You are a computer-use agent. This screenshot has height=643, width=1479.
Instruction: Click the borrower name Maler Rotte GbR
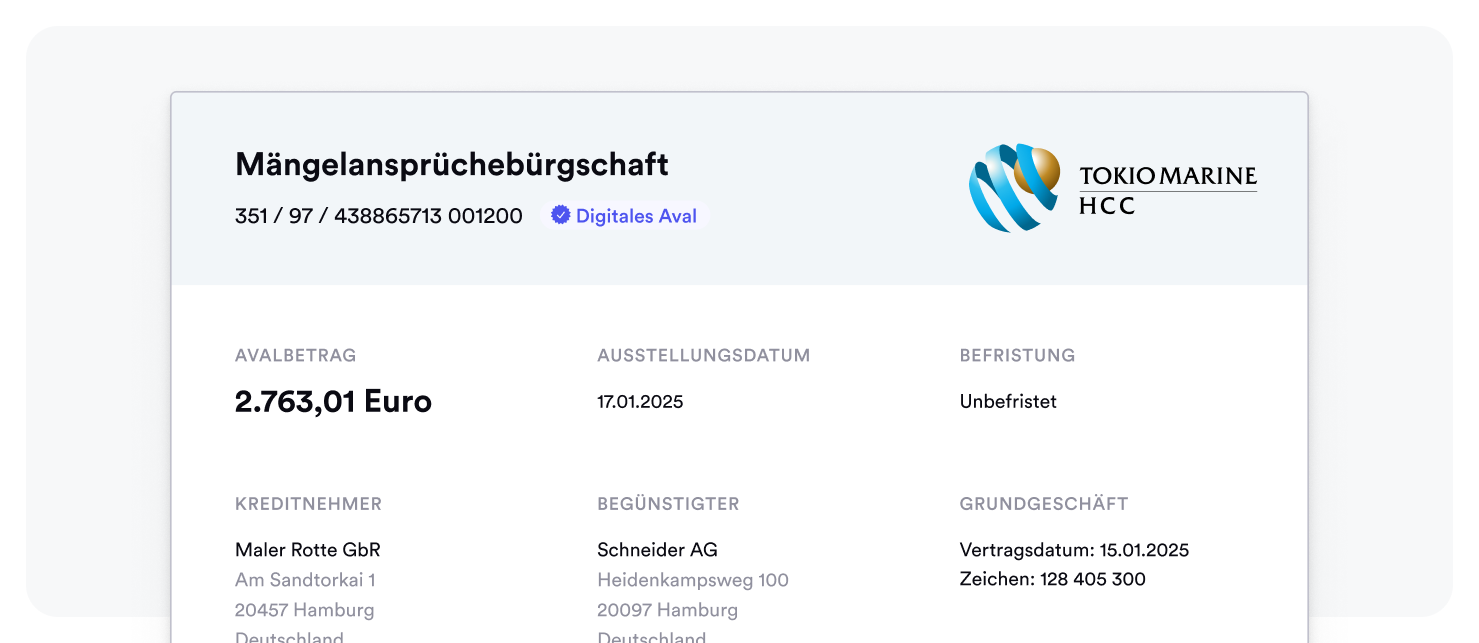[x=307, y=550]
